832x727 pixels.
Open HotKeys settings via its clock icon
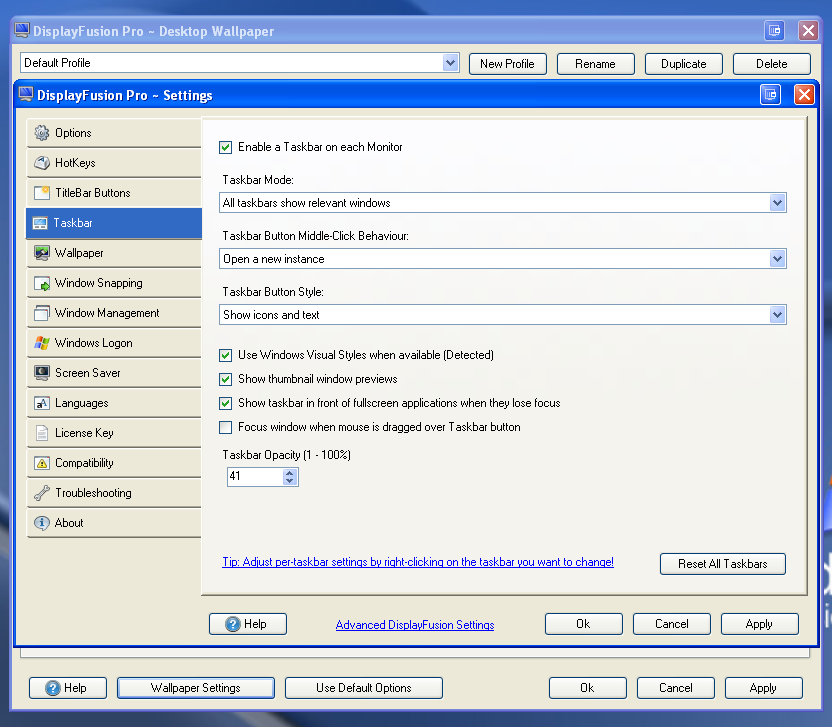41,163
